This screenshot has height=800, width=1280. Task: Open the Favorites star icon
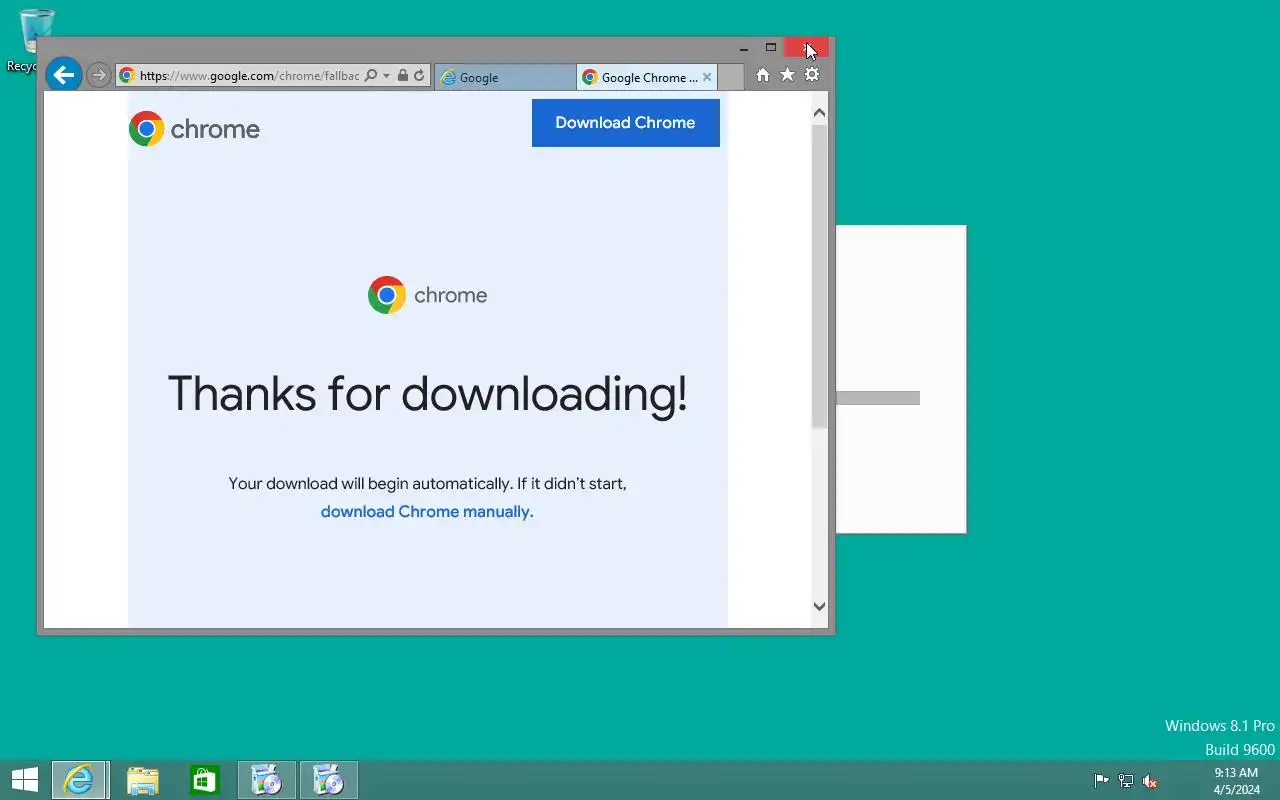pyautogui.click(x=787, y=75)
